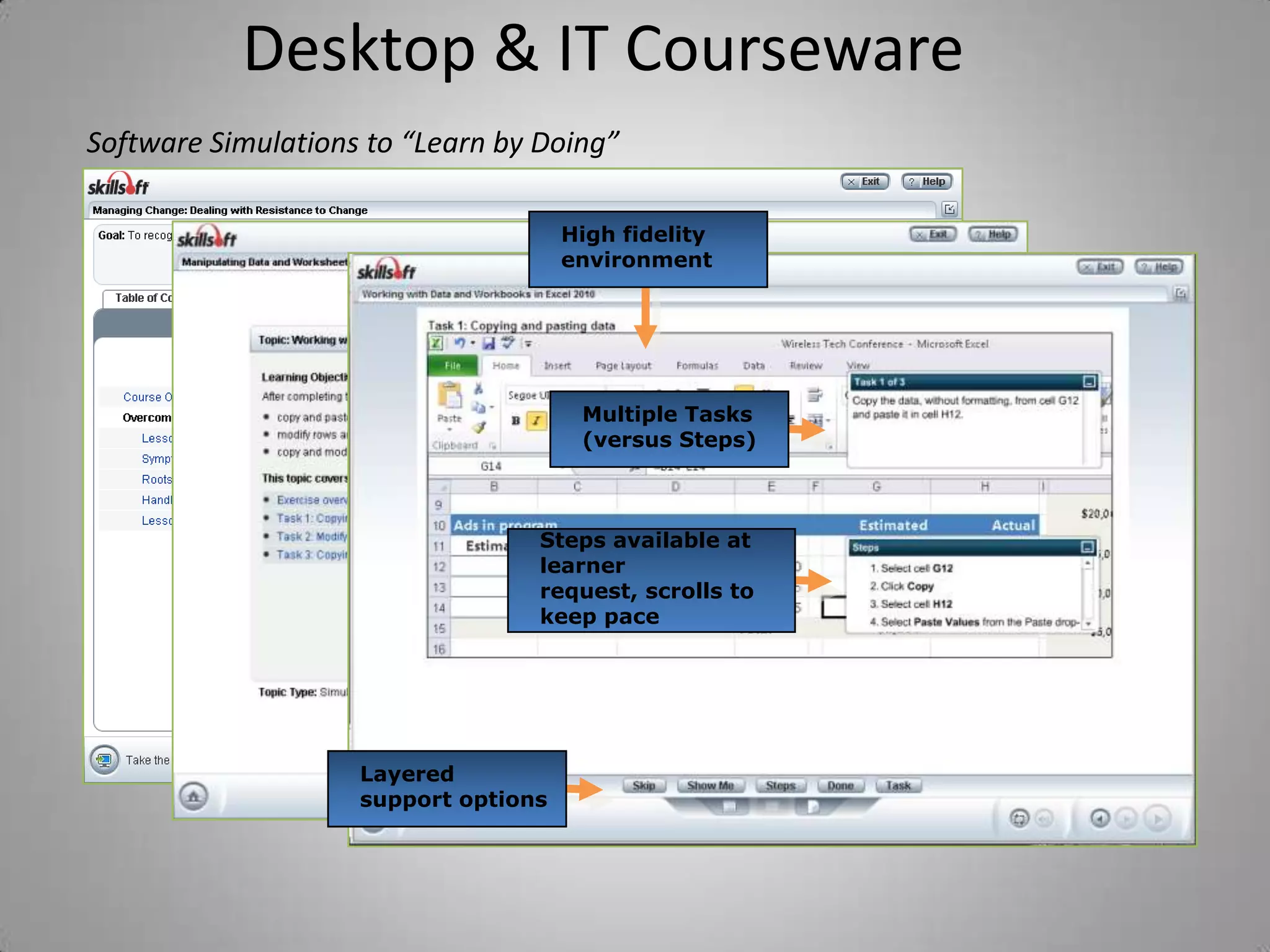Screen dimensions: 1270x952
Task: Click the Wrap Text icon in ribbon
Action: pos(815,395)
